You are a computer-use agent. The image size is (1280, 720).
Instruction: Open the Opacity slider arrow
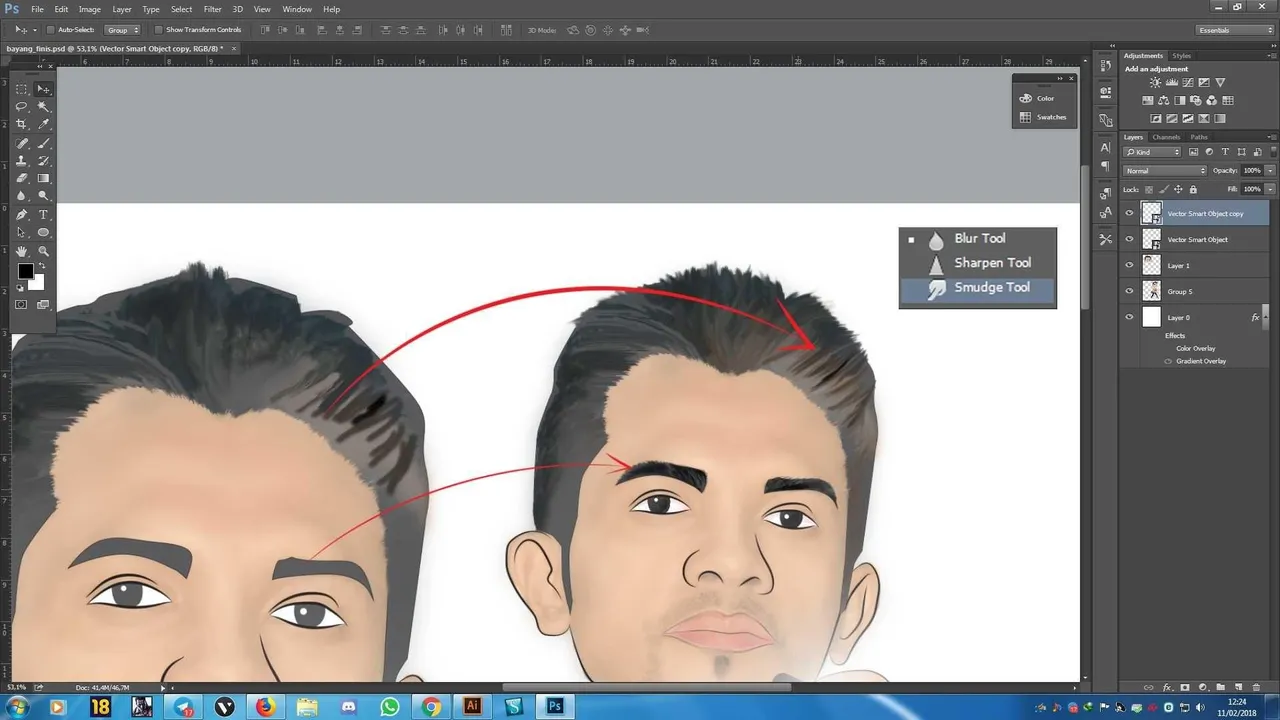click(x=1270, y=171)
